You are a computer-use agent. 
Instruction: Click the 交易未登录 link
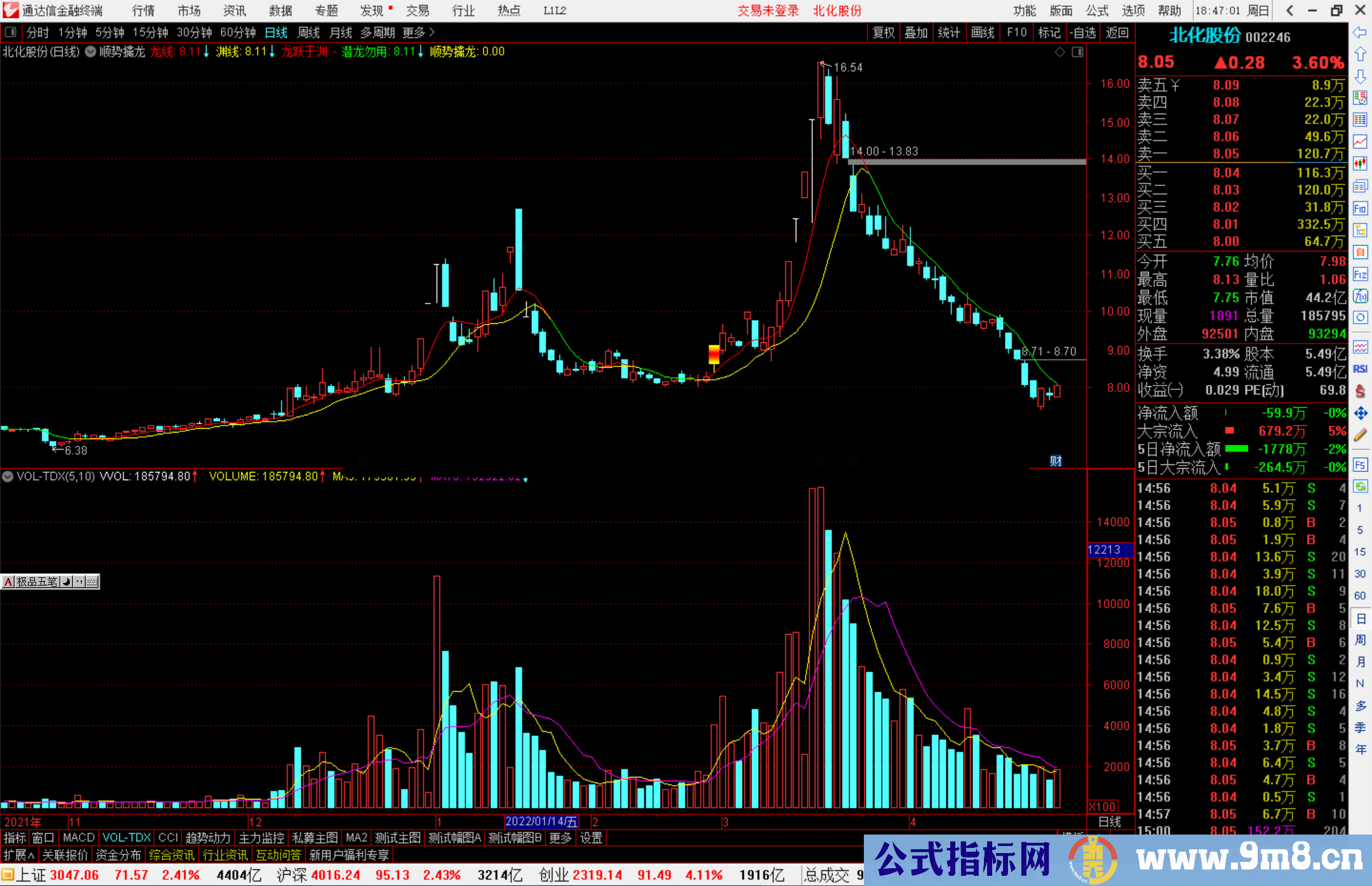pyautogui.click(x=767, y=11)
